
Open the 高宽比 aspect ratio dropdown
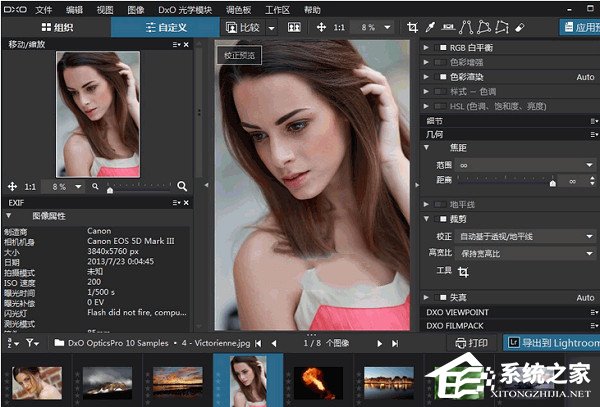click(x=525, y=253)
